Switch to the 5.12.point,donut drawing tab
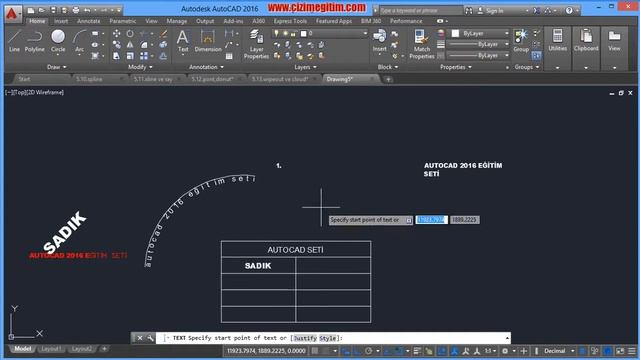Screen dimensions: 640x360 213,79
